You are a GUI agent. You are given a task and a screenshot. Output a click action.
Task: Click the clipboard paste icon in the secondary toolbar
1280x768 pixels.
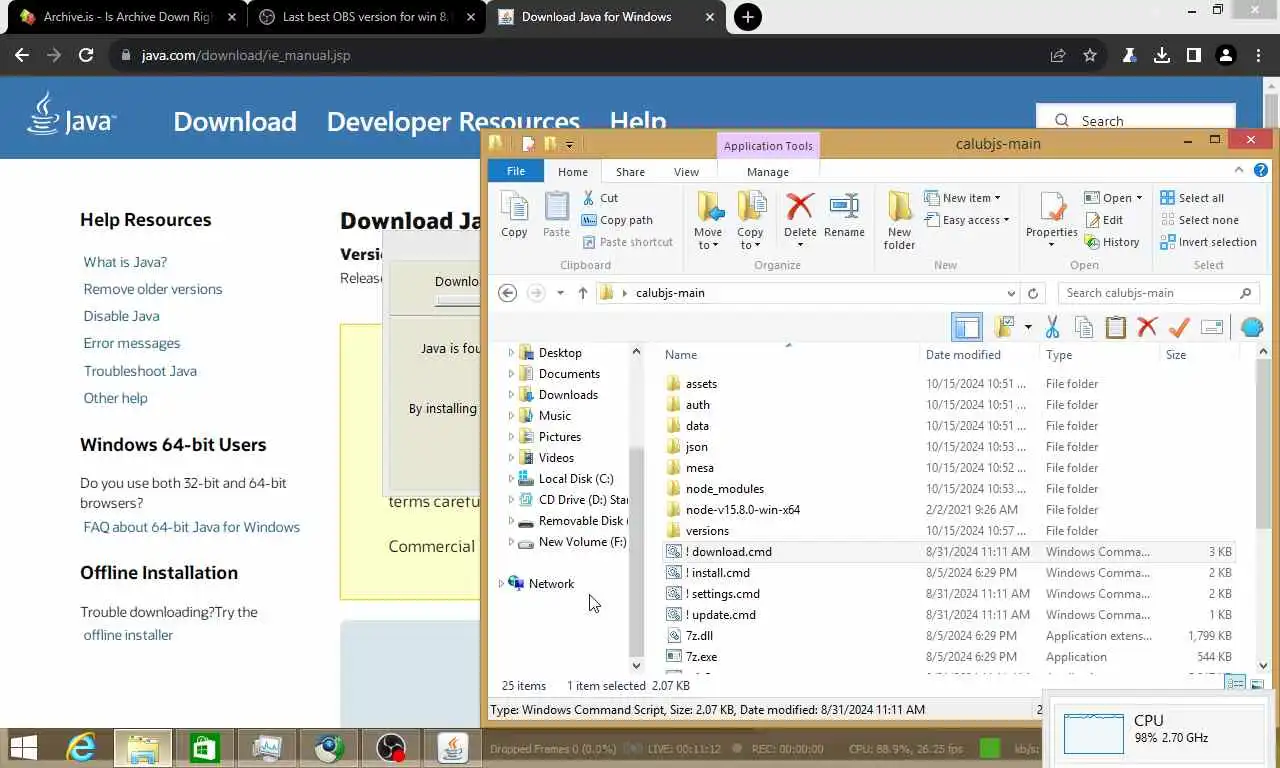point(1116,327)
